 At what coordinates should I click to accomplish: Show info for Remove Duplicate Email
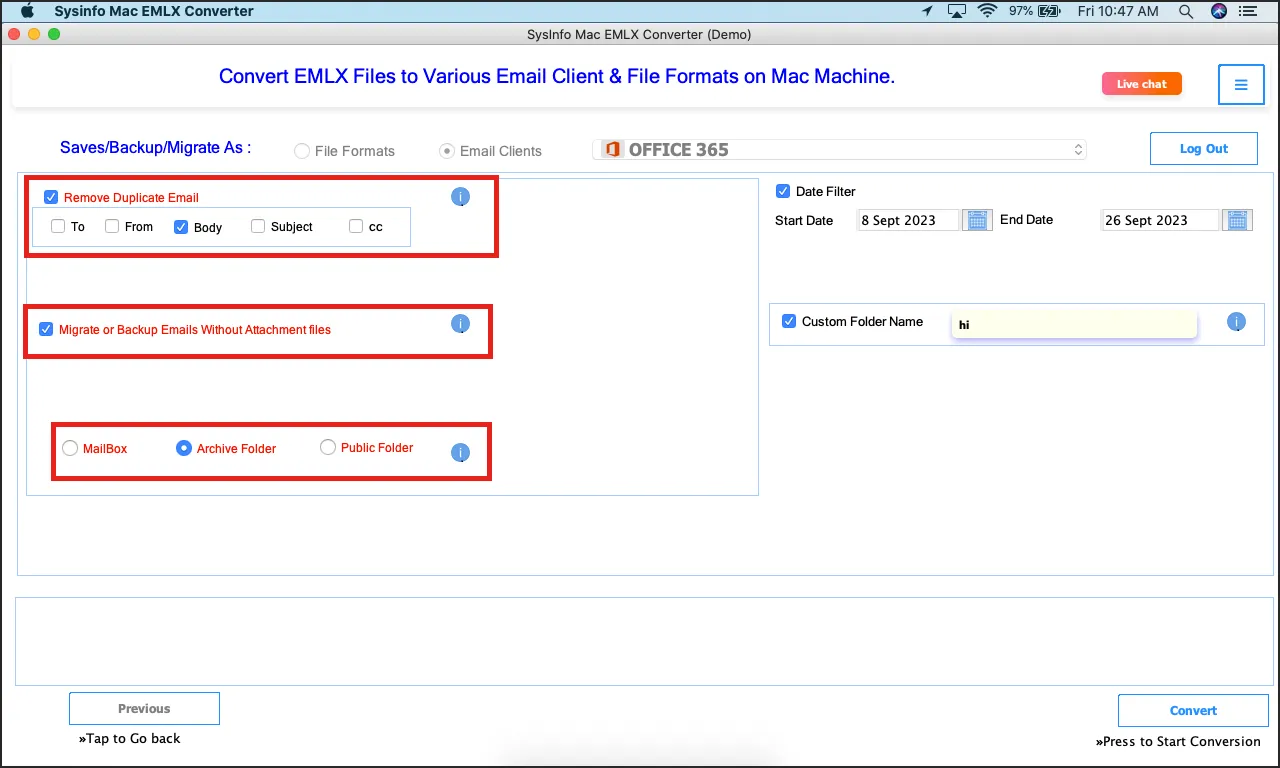pos(460,197)
